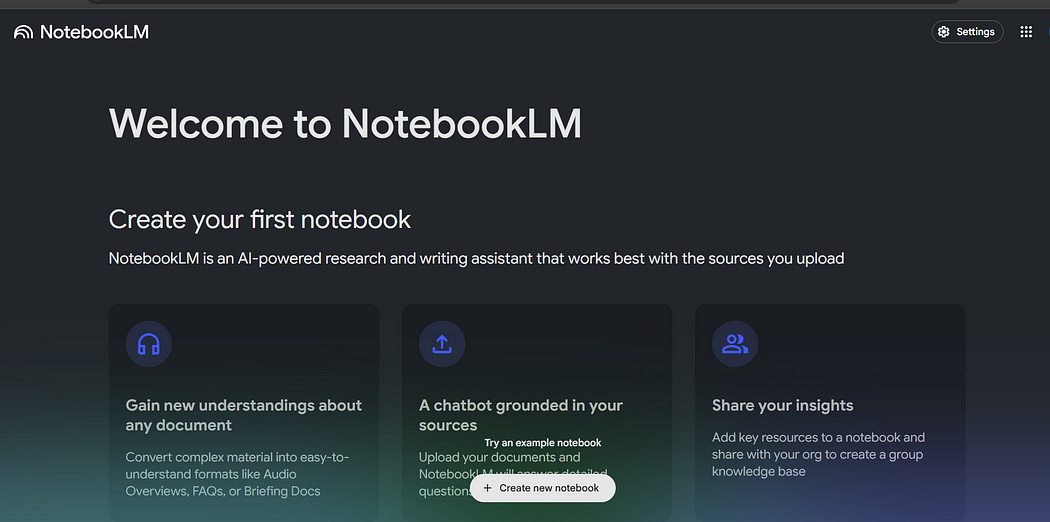Click the upload arrow icon on the middle card

[x=442, y=344]
